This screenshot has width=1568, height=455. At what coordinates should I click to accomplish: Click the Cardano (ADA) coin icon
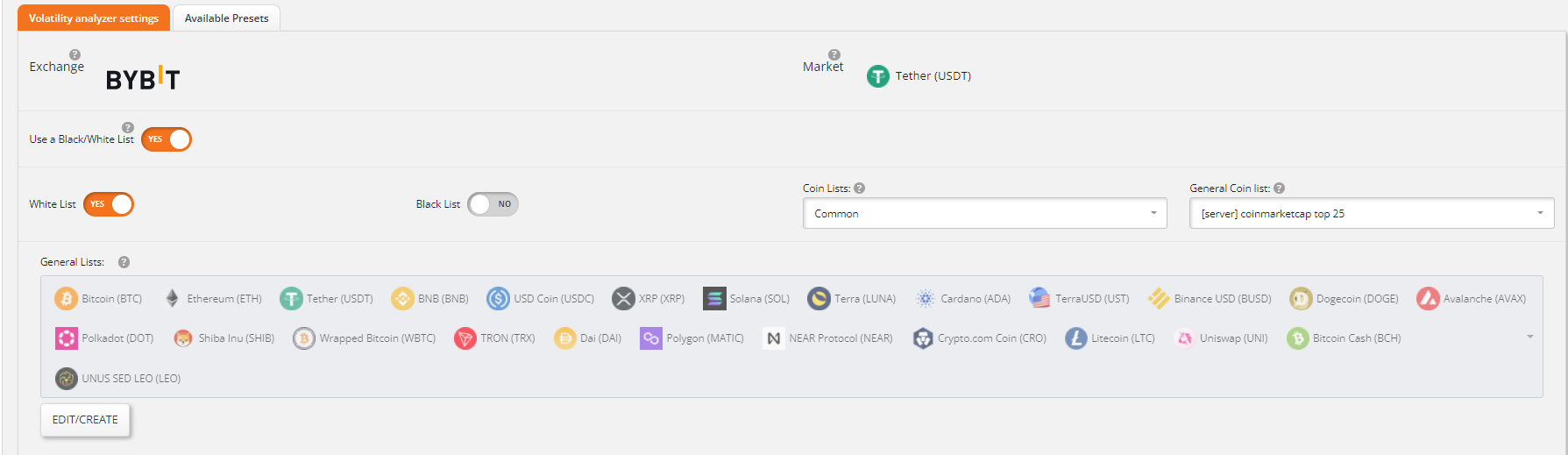925,299
